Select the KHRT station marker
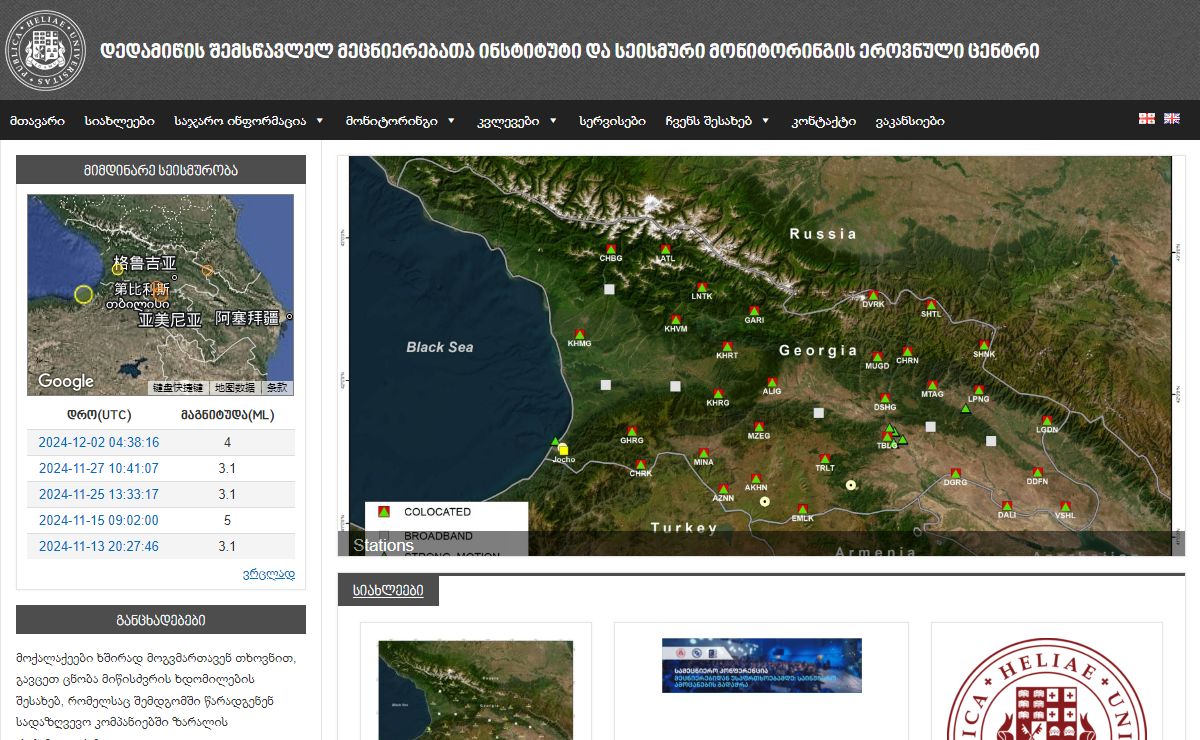This screenshot has height=740, width=1200. 727,347
